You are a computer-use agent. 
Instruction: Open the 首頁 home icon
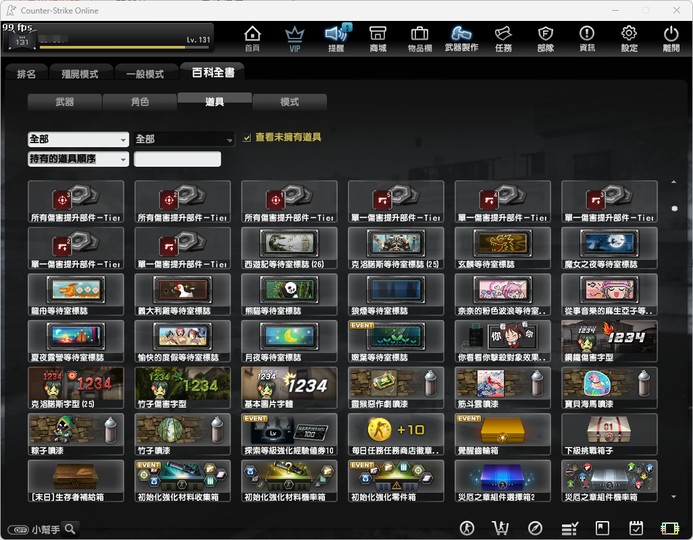coord(252,38)
